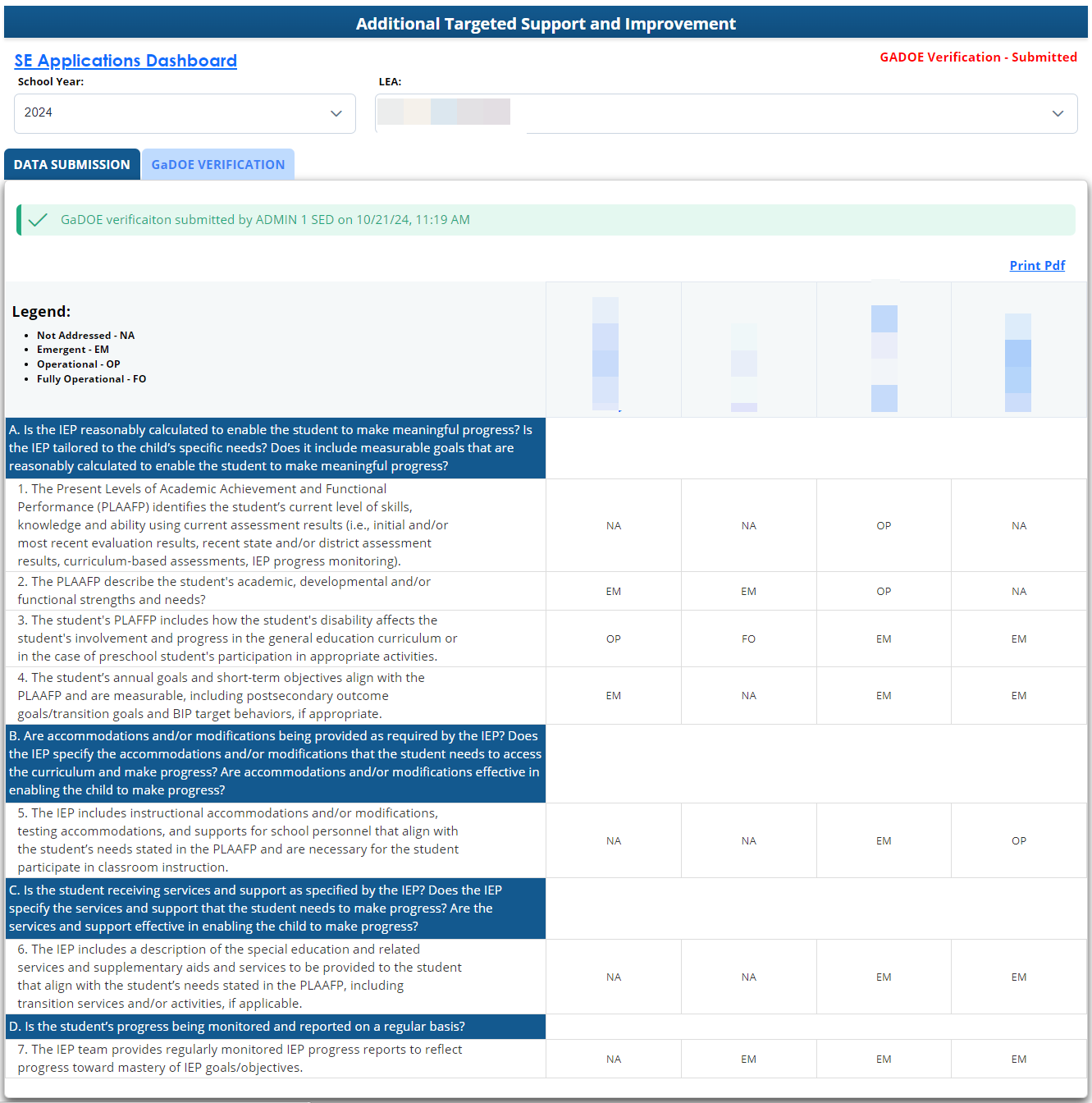Click the Print Pdf link
Image resolution: width=1092 pixels, height=1103 pixels.
pyautogui.click(x=1037, y=265)
